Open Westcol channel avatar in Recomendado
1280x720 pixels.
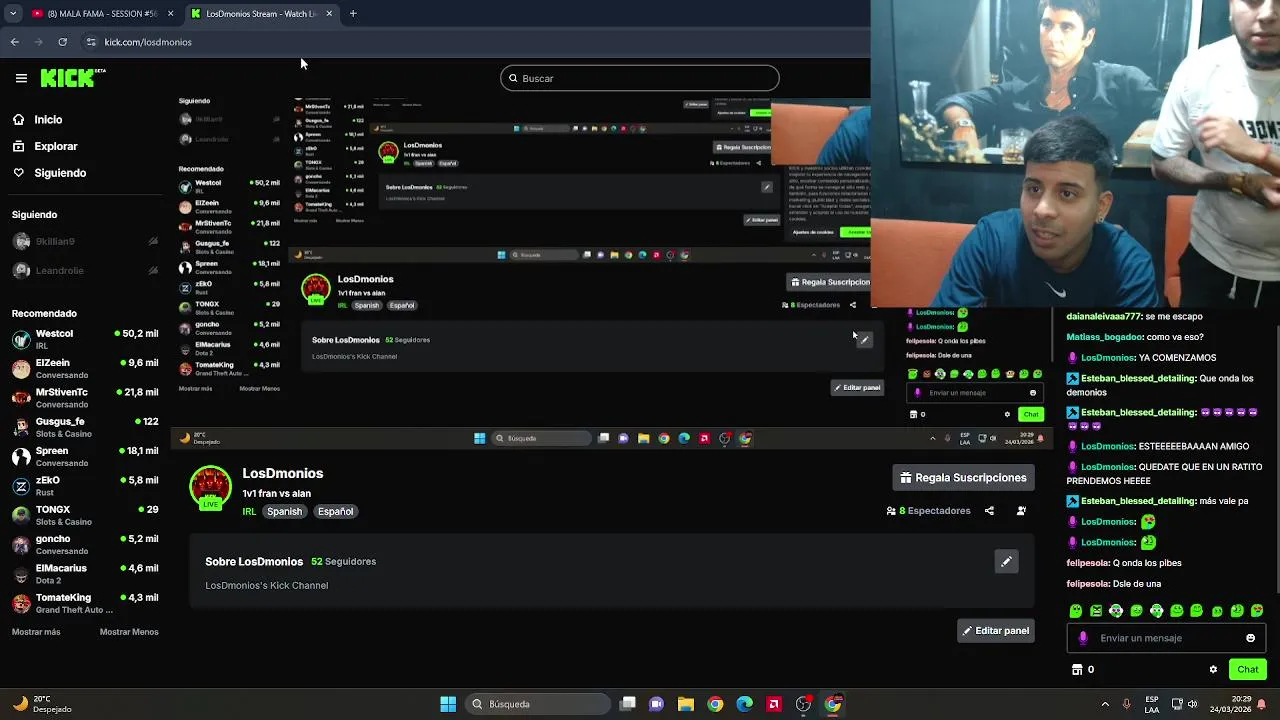(21, 339)
